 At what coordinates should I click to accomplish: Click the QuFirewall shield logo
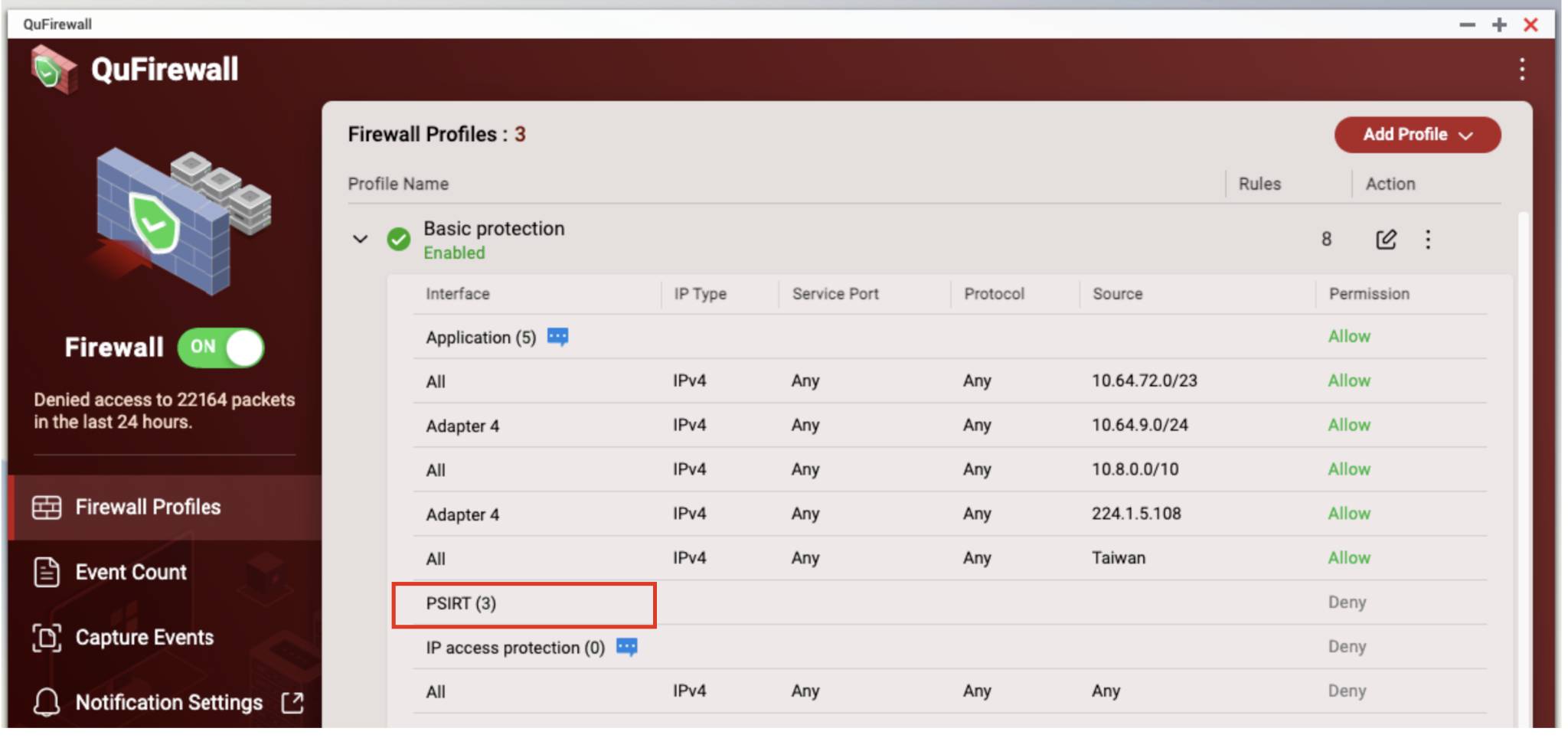pos(53,70)
